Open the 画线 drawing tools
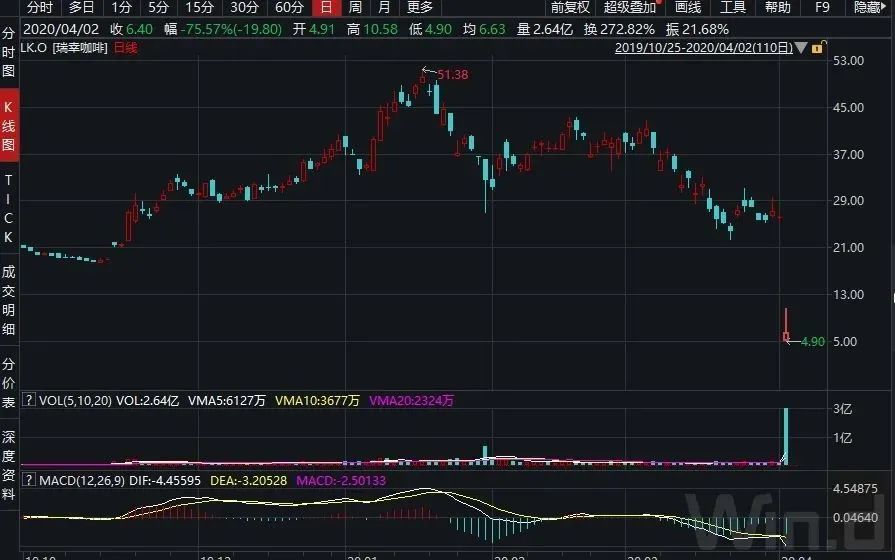This screenshot has width=895, height=560. point(687,7)
